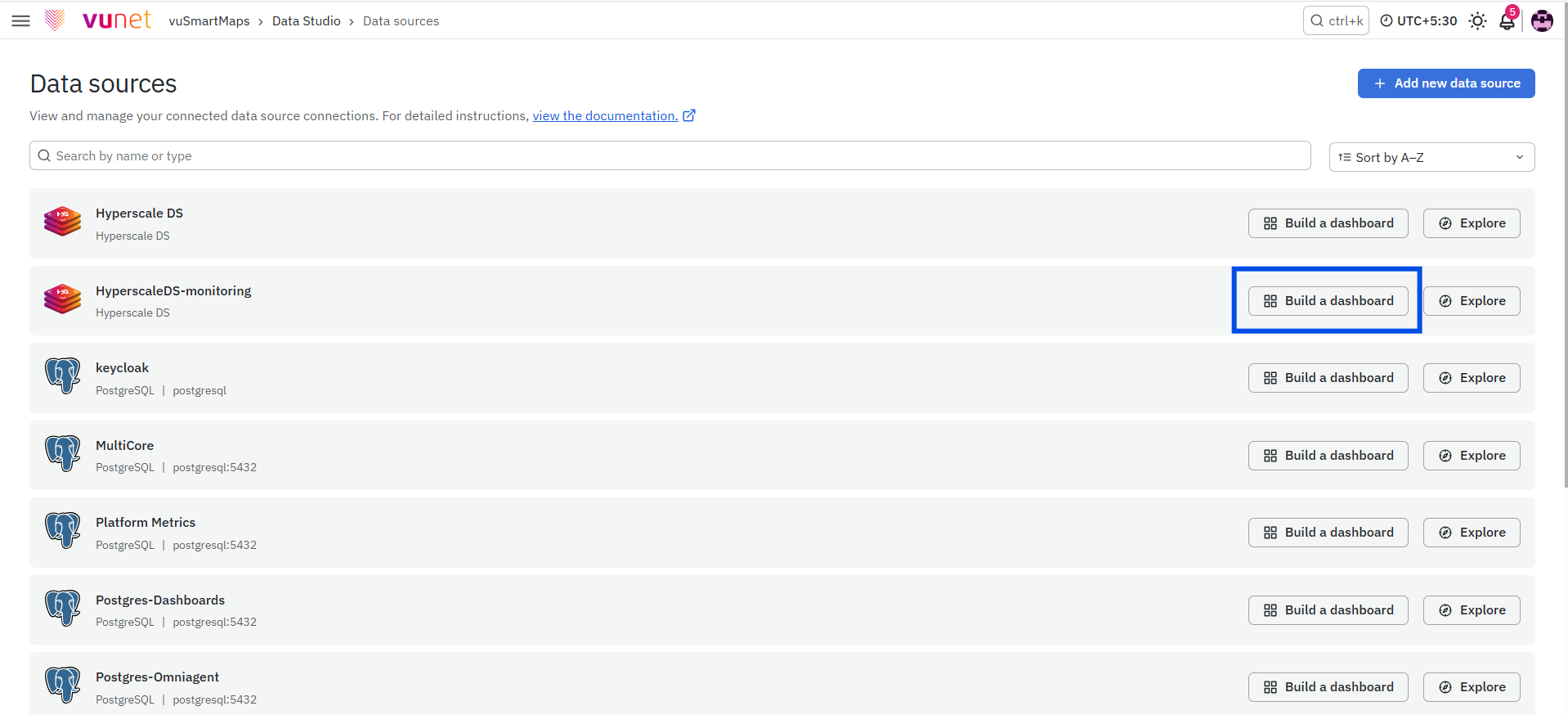Open the hamburger navigation menu
This screenshot has height=715, width=1568.
tap(21, 20)
